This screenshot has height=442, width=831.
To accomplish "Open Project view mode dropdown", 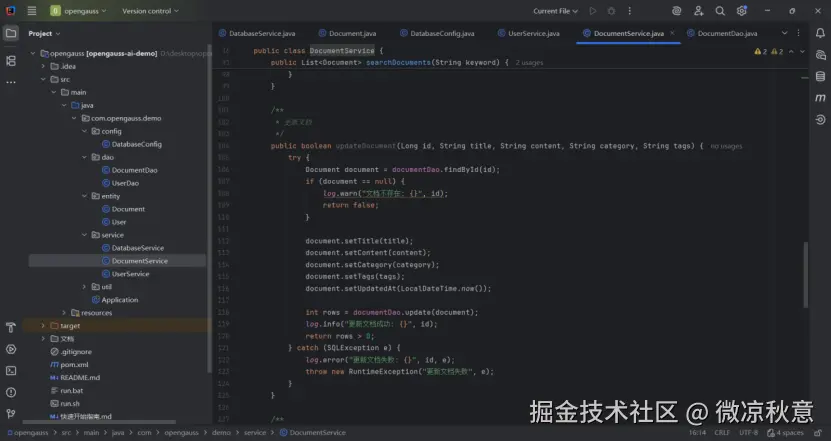I will (44, 33).
